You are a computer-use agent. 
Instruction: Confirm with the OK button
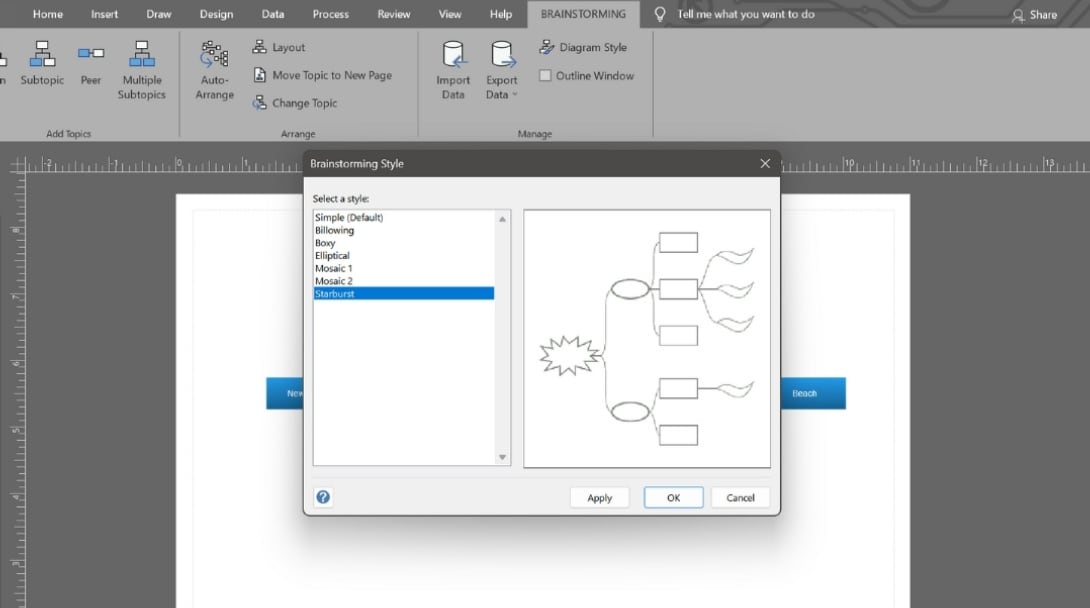tap(673, 498)
